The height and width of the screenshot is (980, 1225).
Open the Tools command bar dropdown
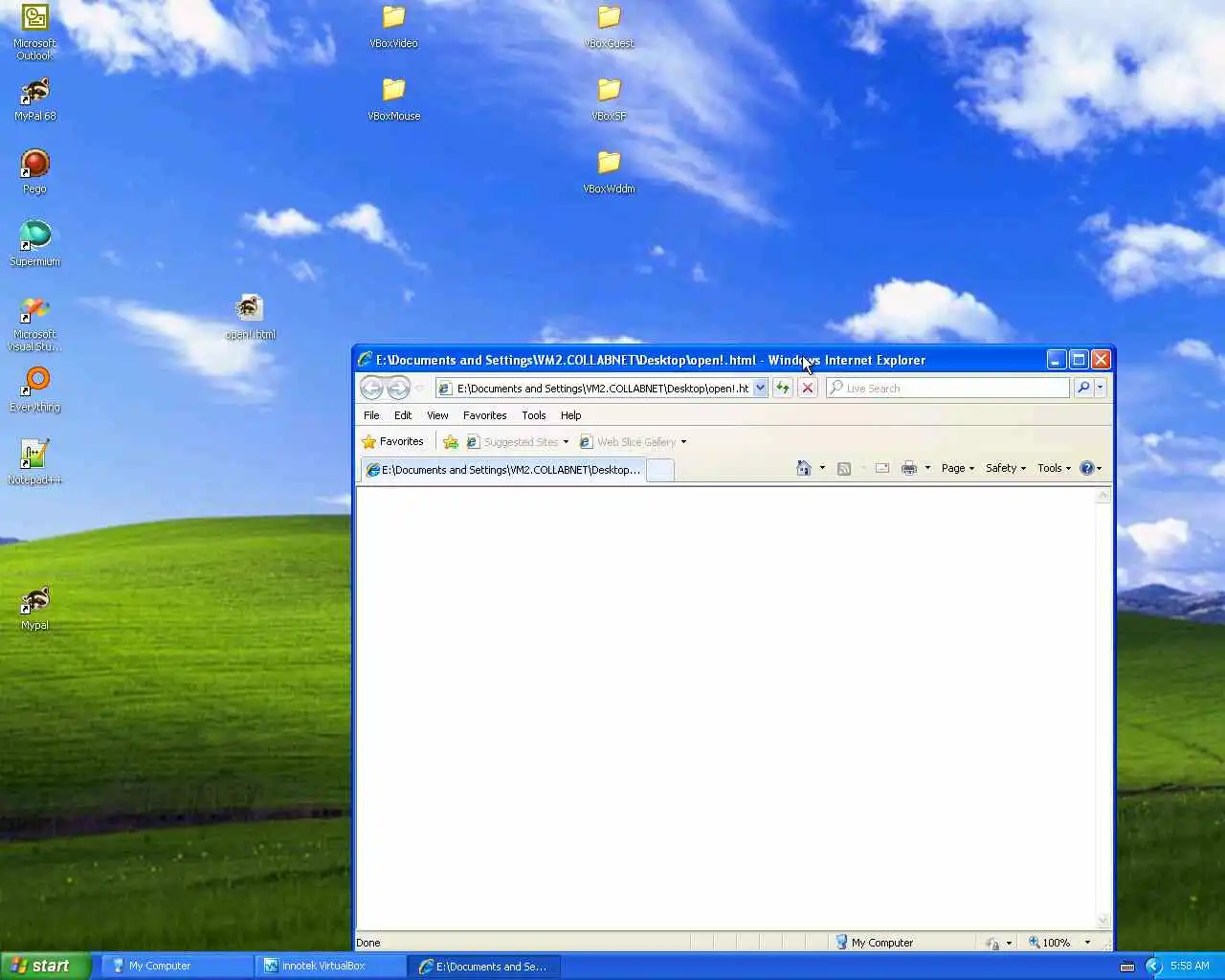1054,468
